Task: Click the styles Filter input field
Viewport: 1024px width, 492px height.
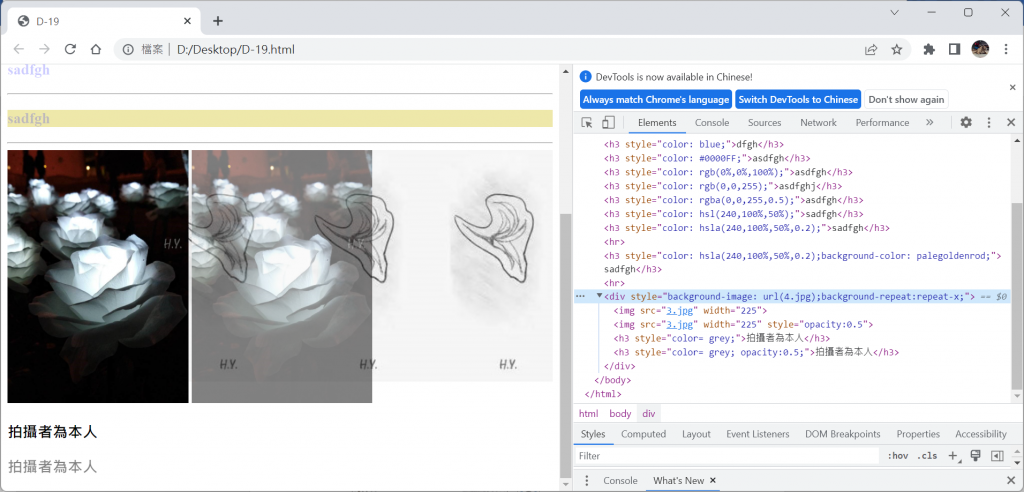Action: tap(728, 455)
